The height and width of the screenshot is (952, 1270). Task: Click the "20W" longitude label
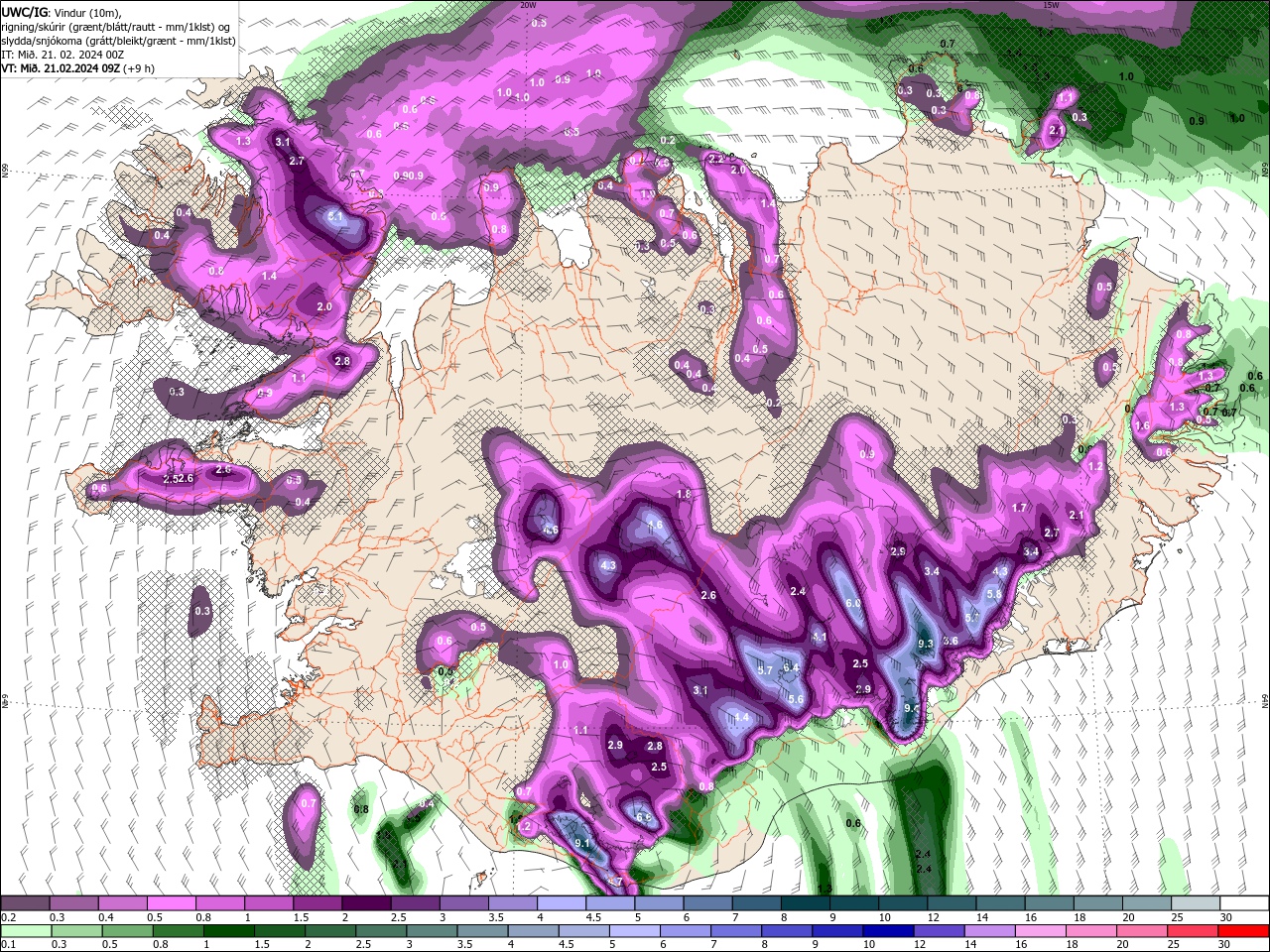pyautogui.click(x=528, y=5)
